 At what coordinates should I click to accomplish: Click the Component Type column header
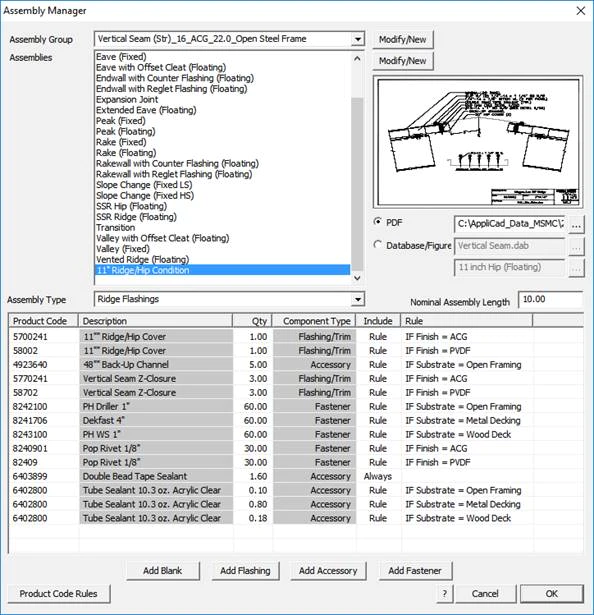click(x=317, y=321)
